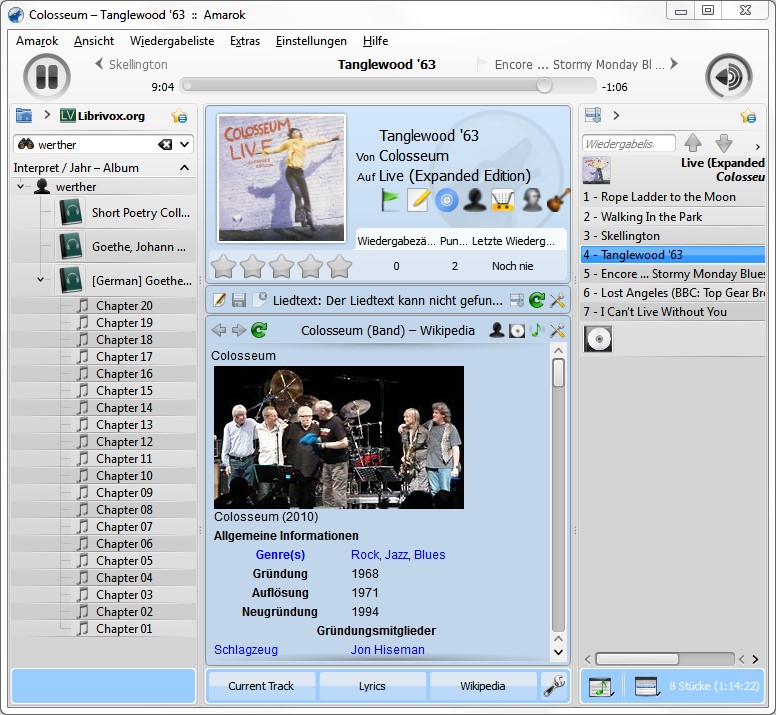
Task: Switch to the Wikipedia applet tab
Action: point(483,686)
